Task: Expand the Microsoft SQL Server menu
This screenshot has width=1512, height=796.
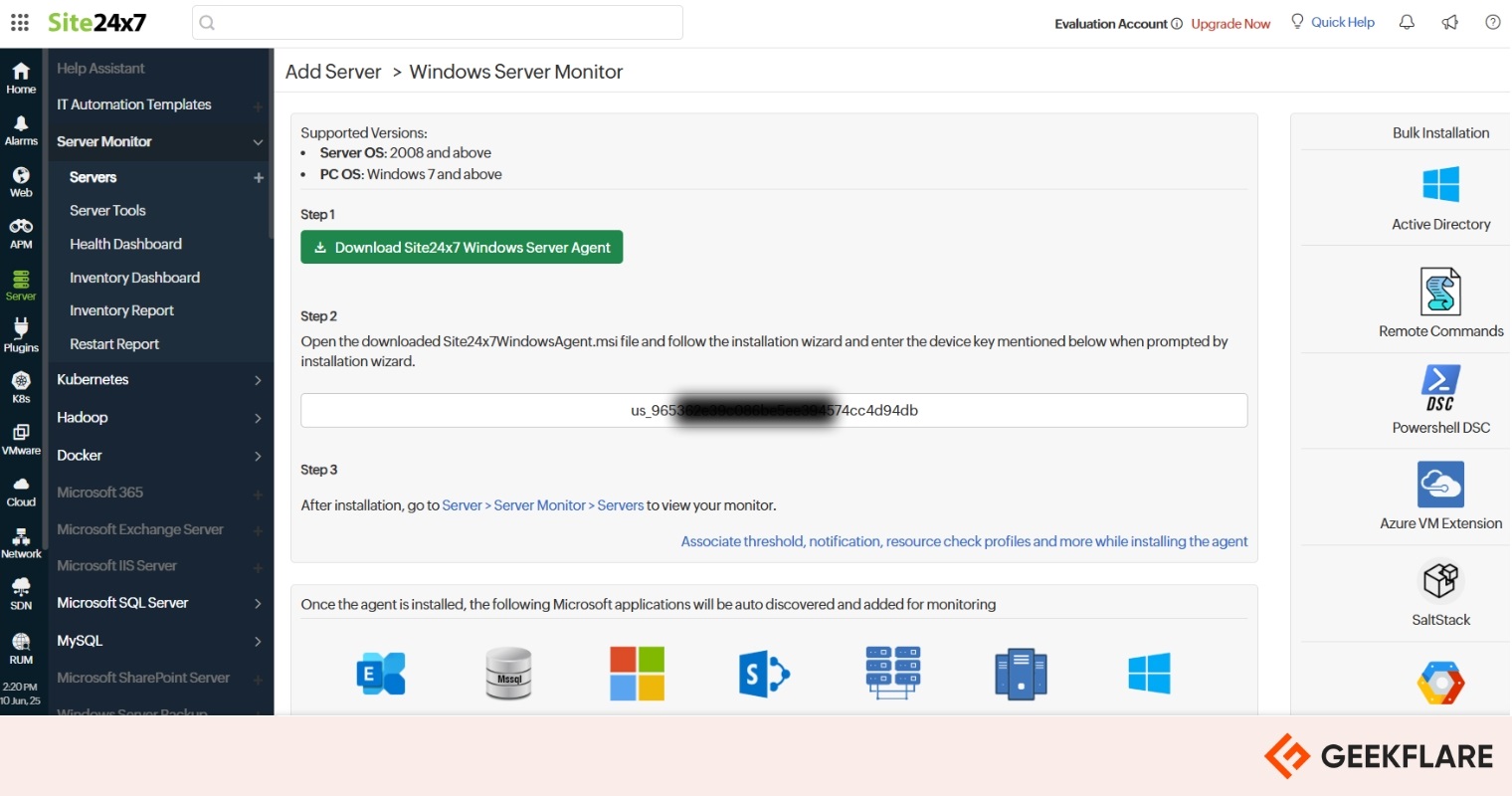Action: (x=258, y=603)
